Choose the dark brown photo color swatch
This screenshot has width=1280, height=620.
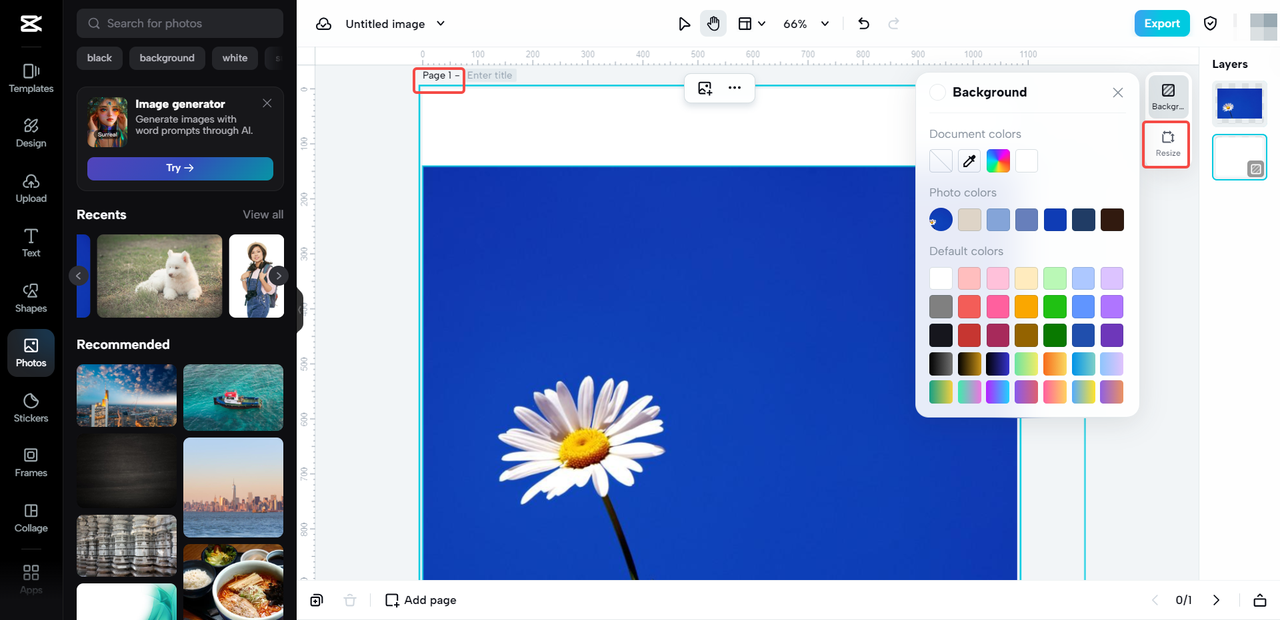click(x=1112, y=220)
